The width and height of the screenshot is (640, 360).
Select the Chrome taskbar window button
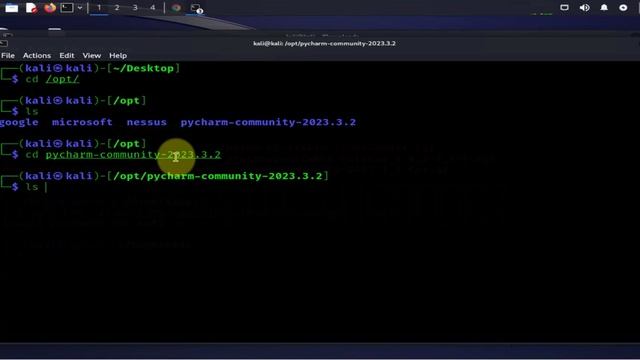click(176, 8)
